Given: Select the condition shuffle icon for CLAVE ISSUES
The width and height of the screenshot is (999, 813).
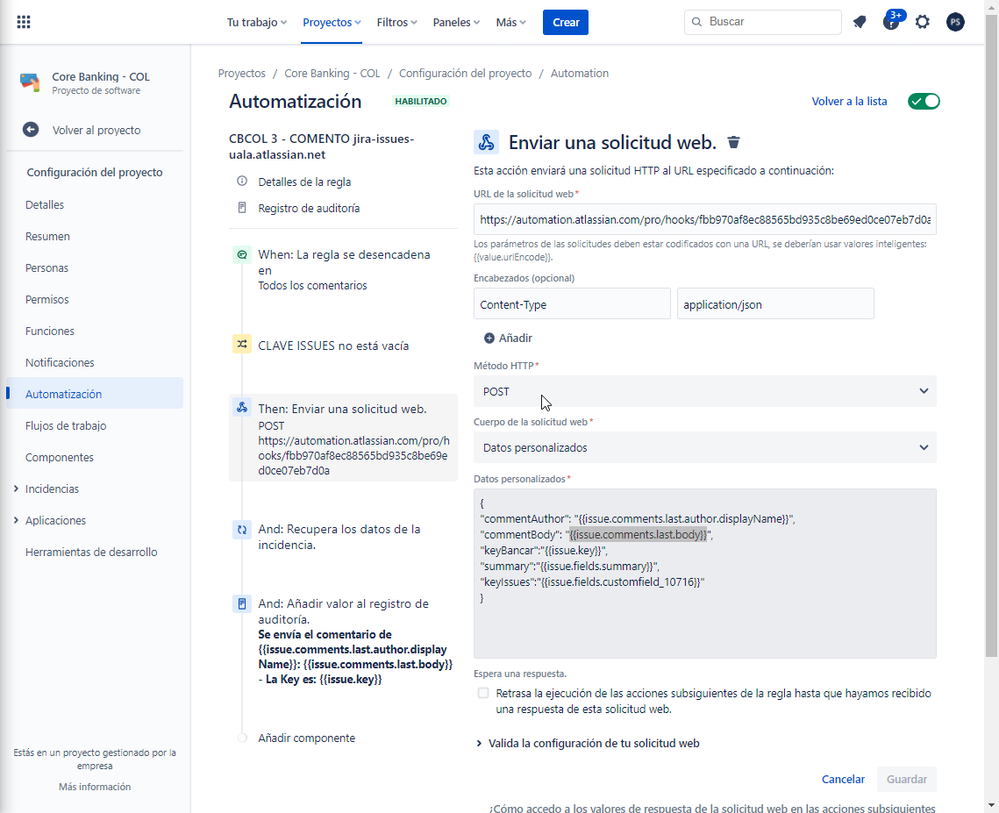Looking at the screenshot, I should (242, 344).
